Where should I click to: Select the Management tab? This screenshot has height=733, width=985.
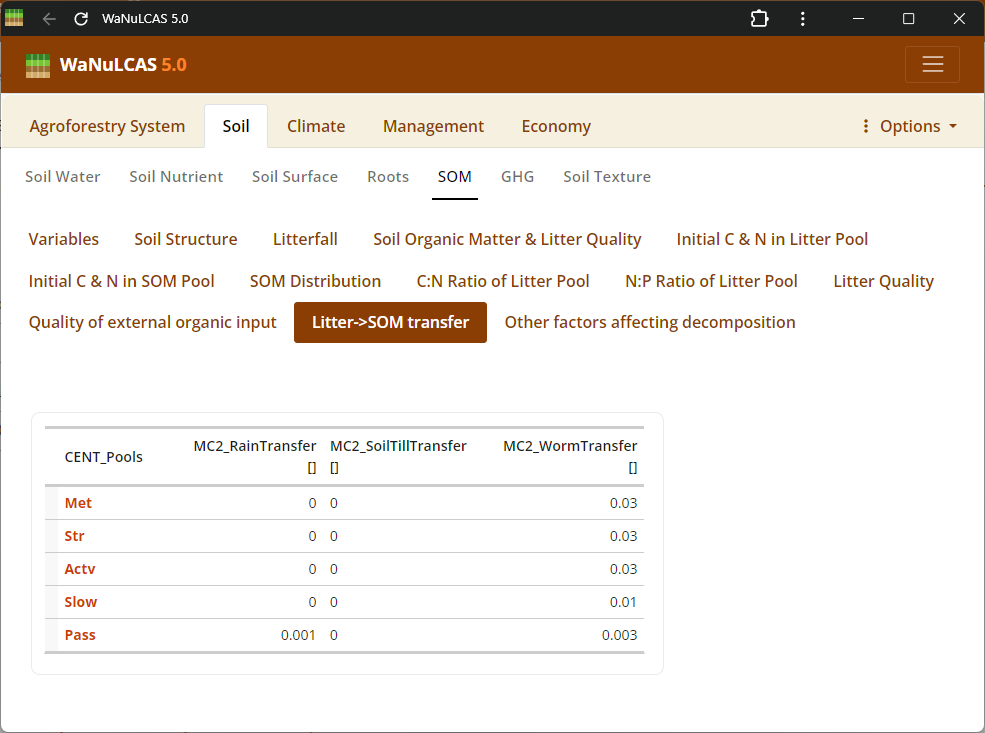(x=433, y=126)
